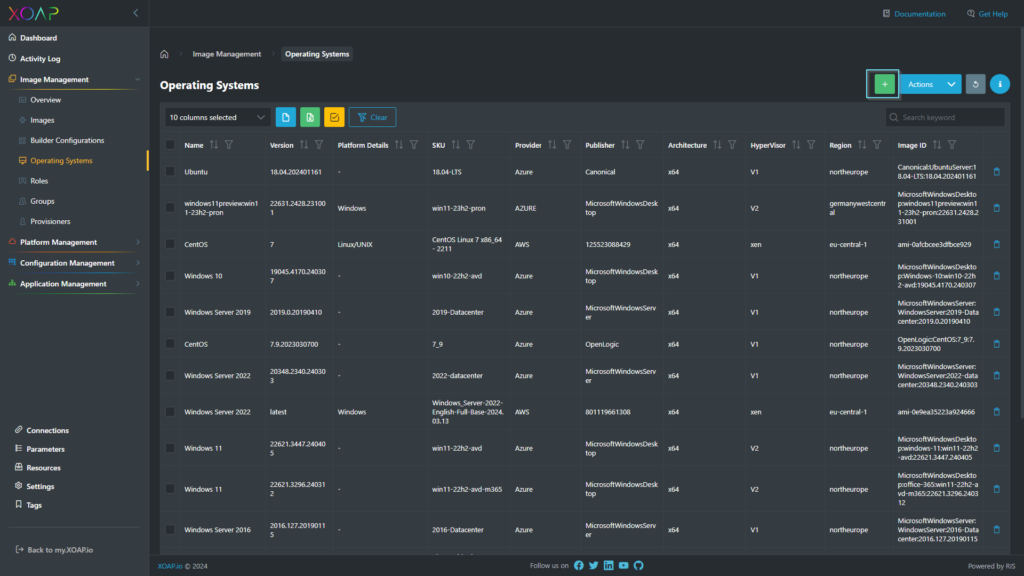Sort by the Architecture column

pyautogui.click(x=717, y=145)
